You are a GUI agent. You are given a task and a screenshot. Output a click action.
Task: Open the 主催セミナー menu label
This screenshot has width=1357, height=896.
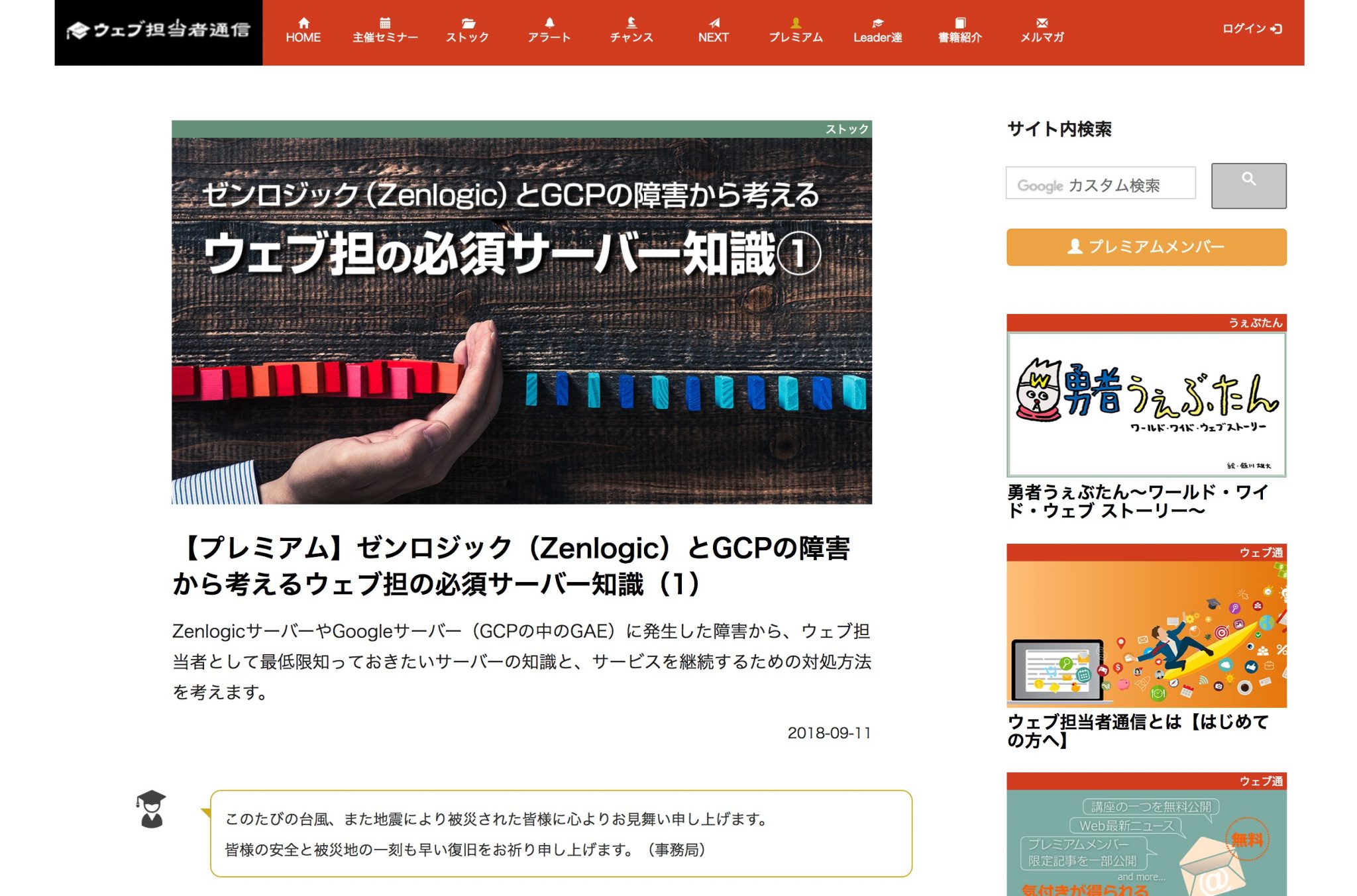385,38
